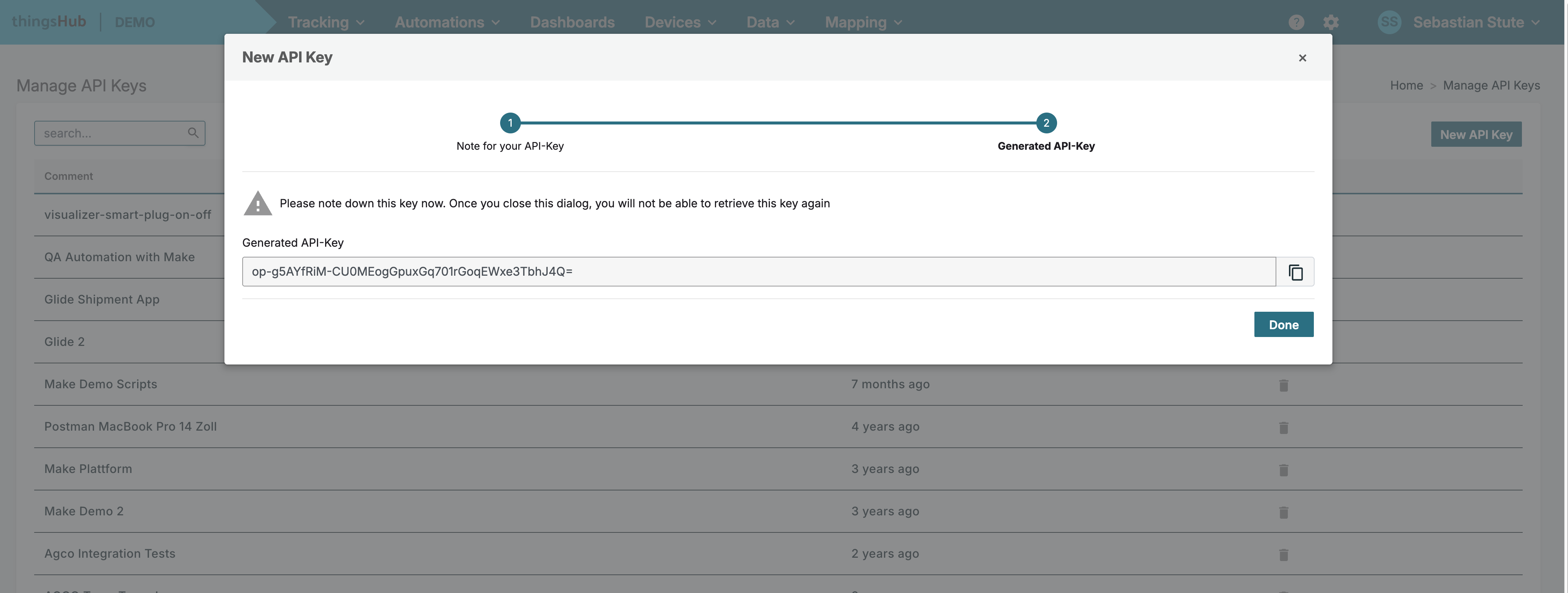Open the Devices dropdown menu
The width and height of the screenshot is (1568, 593).
680,23
